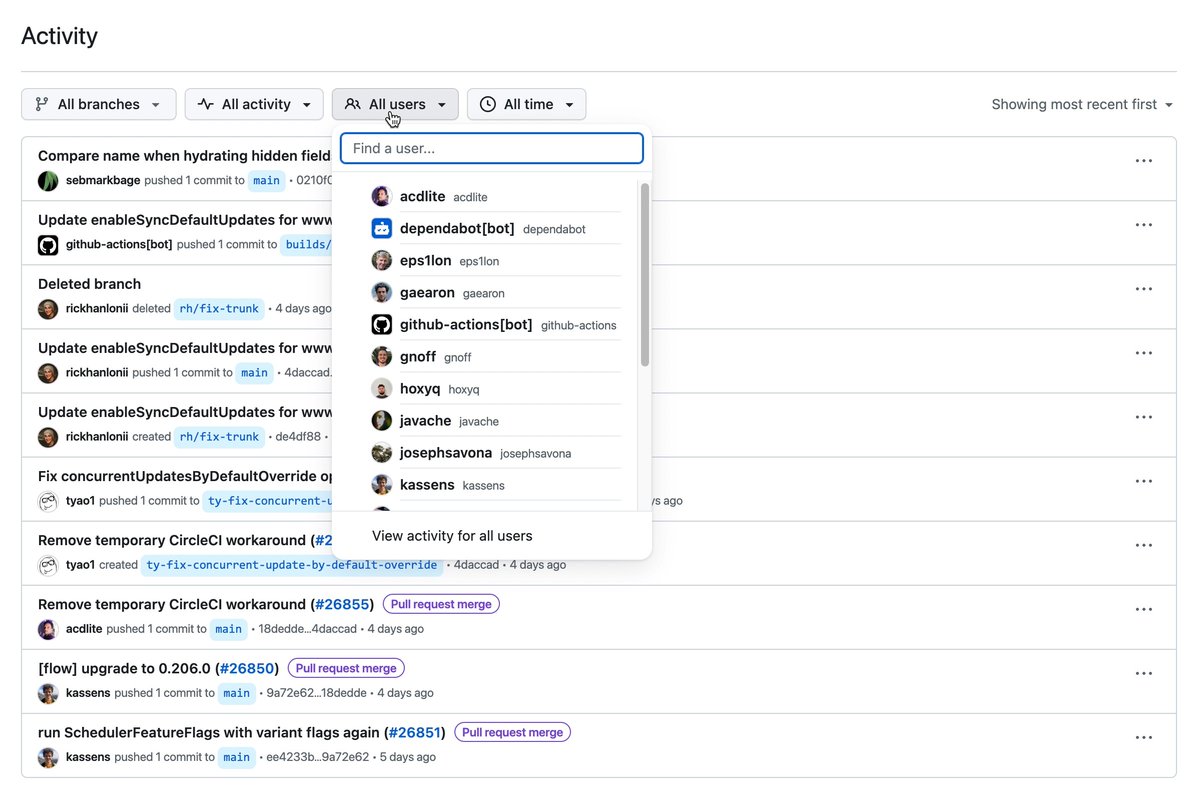The height and width of the screenshot is (792, 1200).
Task: Click kassens avatar in flow upgrade row
Action: click(x=48, y=693)
